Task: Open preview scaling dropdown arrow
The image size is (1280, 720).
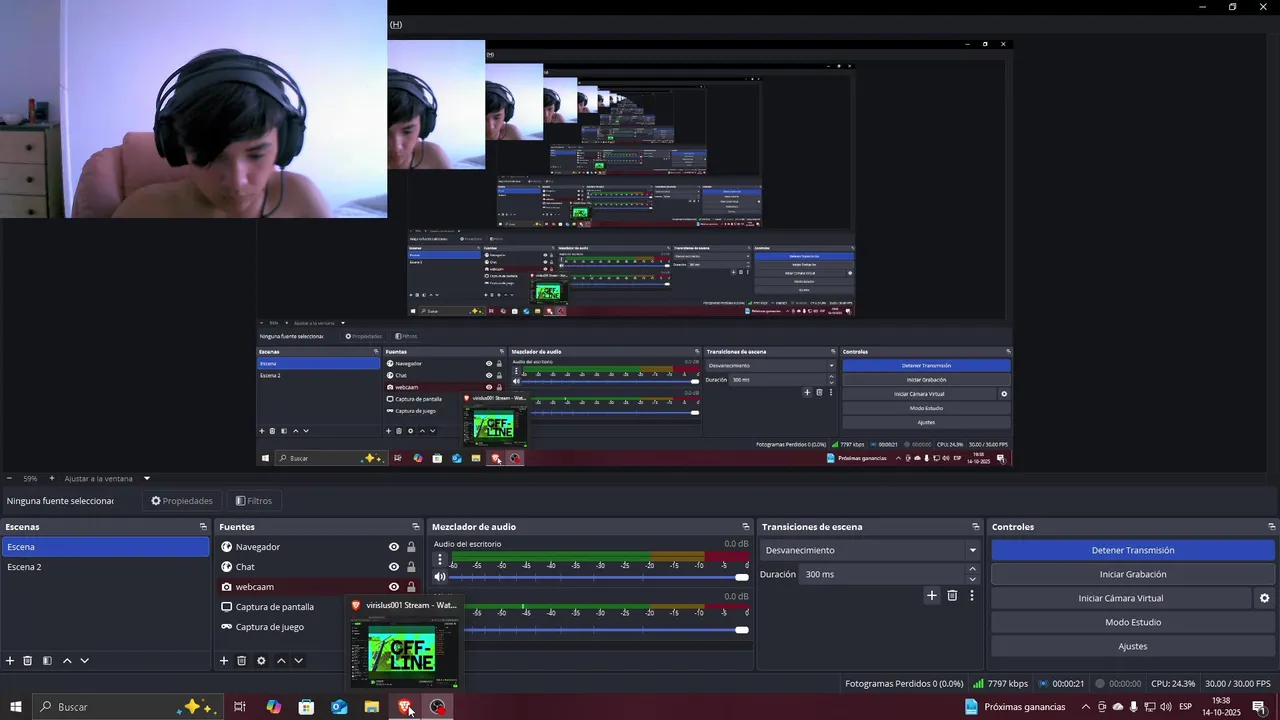Action: pyautogui.click(x=147, y=478)
